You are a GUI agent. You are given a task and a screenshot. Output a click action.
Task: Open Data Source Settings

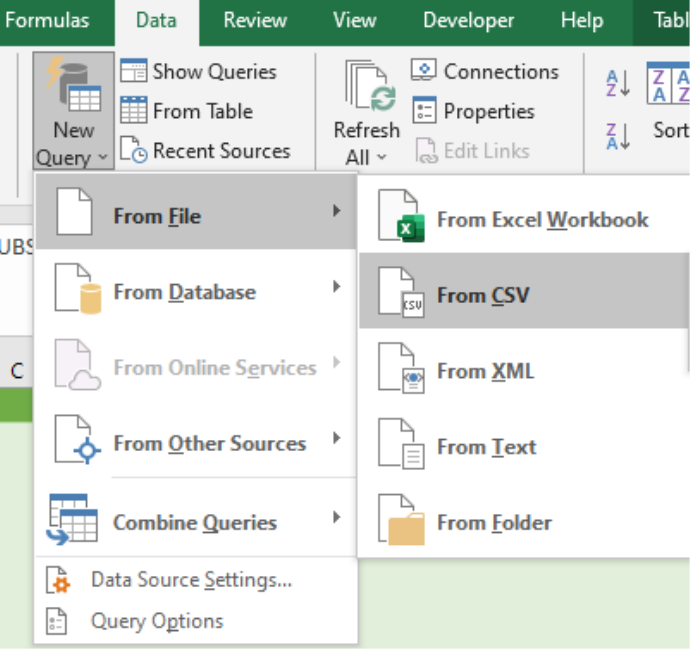click(169, 579)
